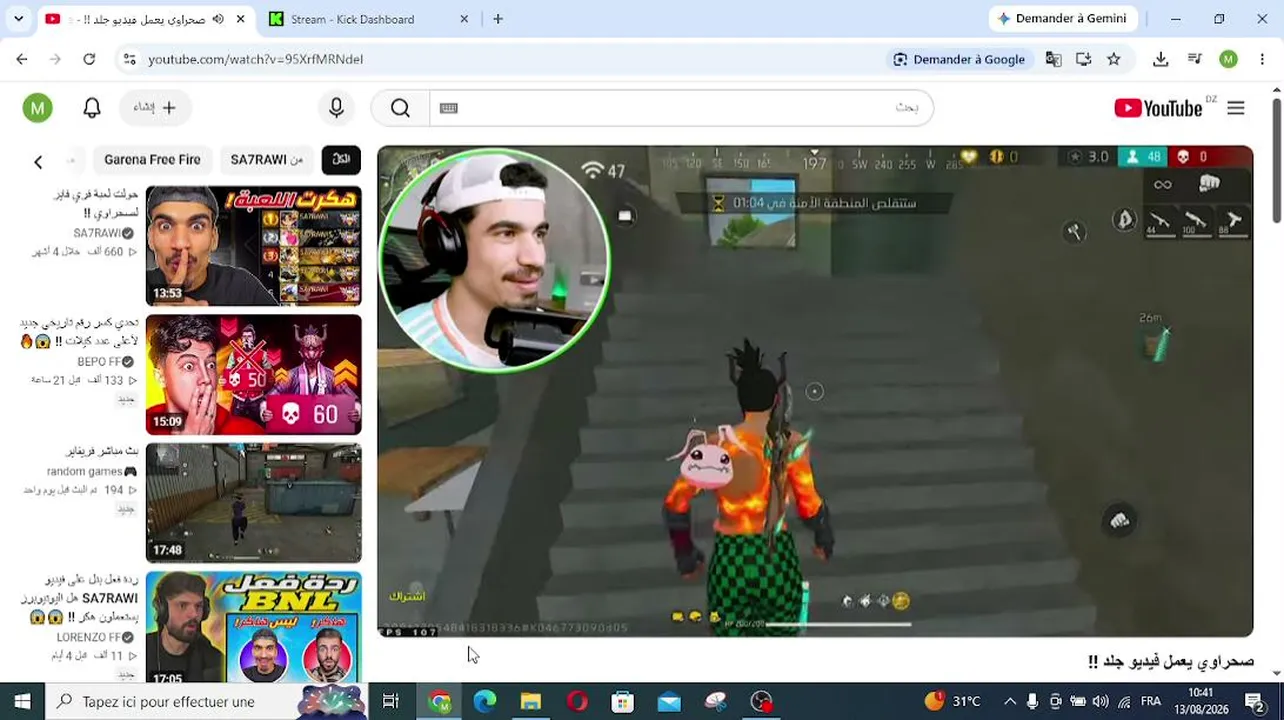Image resolution: width=1284 pixels, height=720 pixels.
Task: Open the Chrome icon on the taskbar
Action: click(x=439, y=701)
